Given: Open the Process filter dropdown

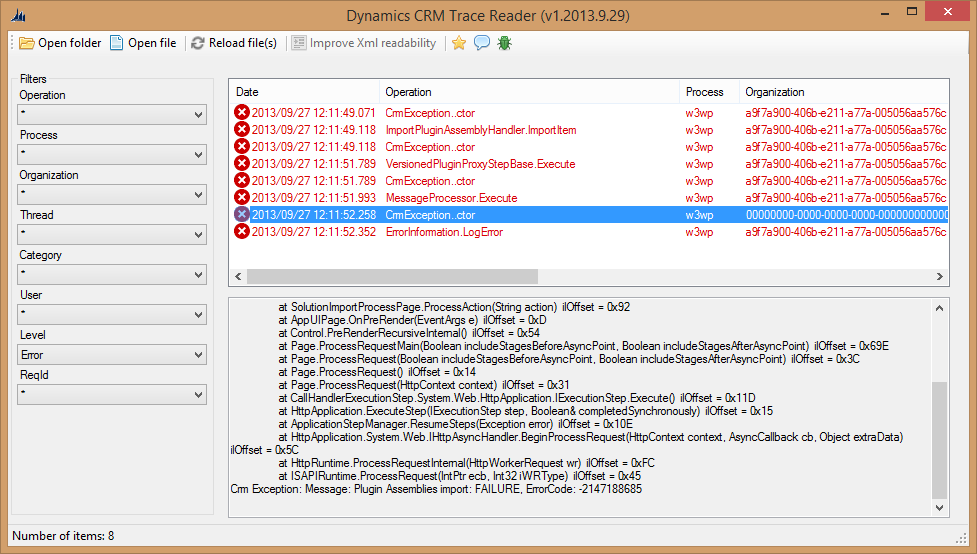Looking at the screenshot, I should (x=112, y=155).
